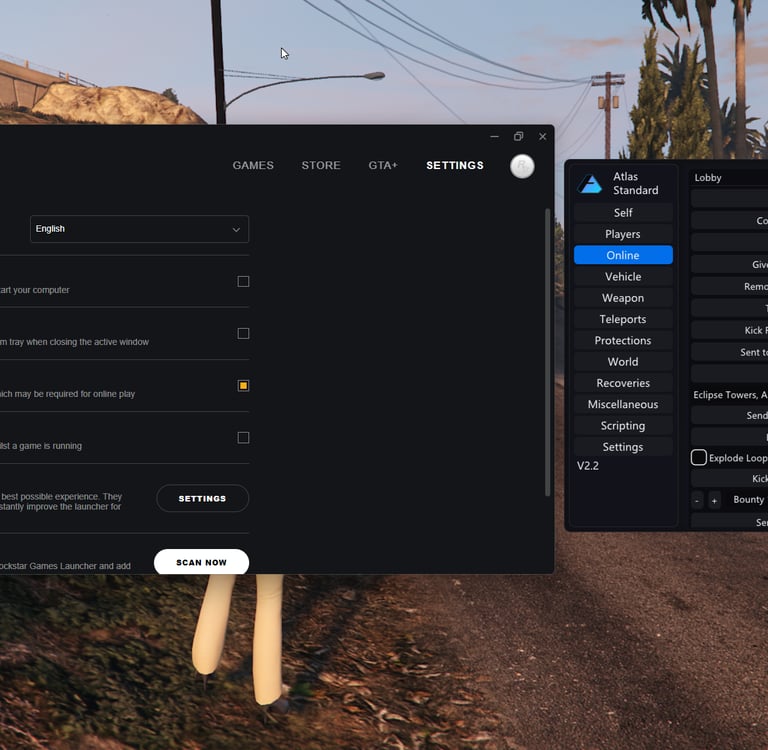This screenshot has width=768, height=750.
Task: Select the highlighted Online menu in Atlas
Action: tap(623, 255)
